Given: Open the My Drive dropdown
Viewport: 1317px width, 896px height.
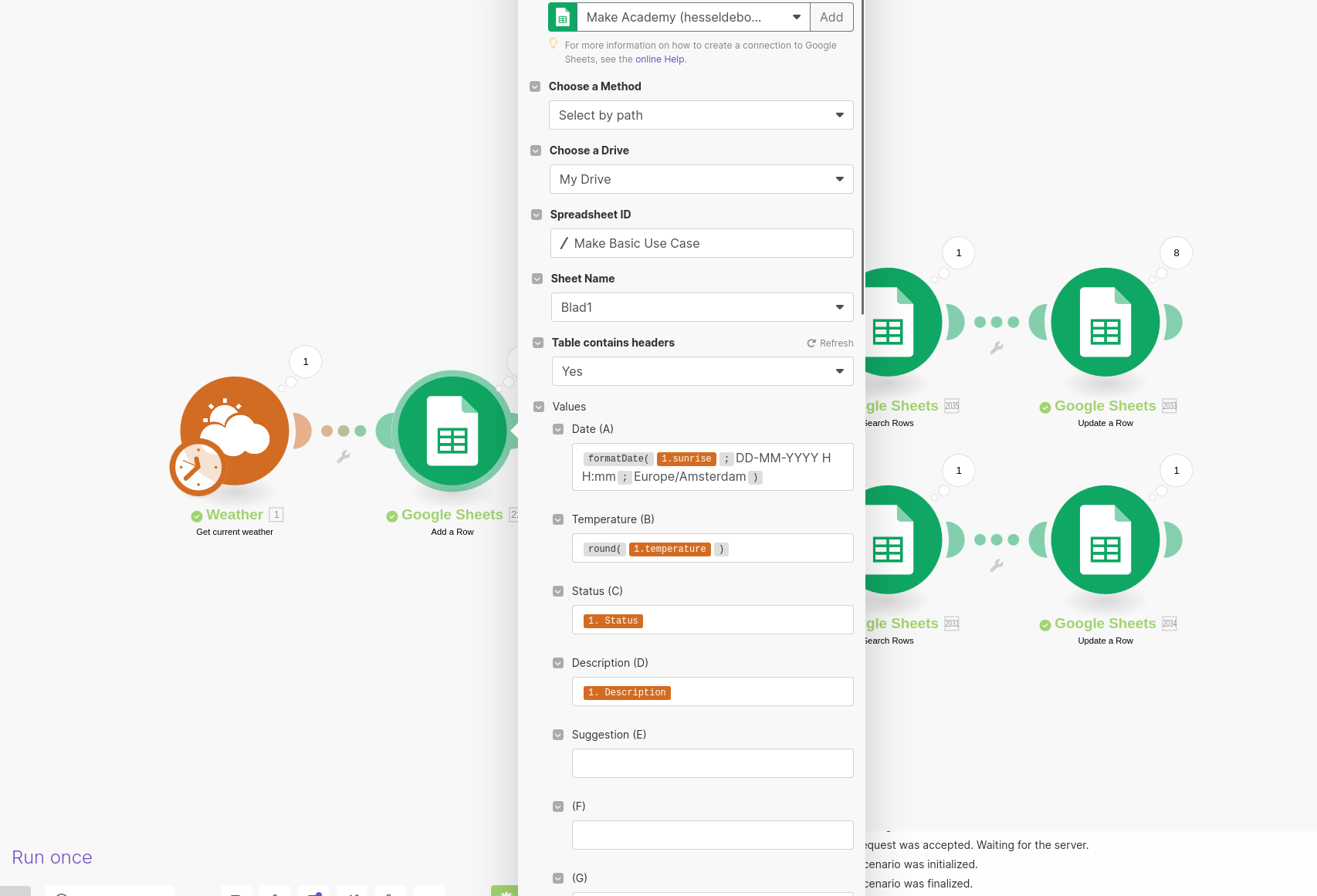Looking at the screenshot, I should click(x=702, y=179).
